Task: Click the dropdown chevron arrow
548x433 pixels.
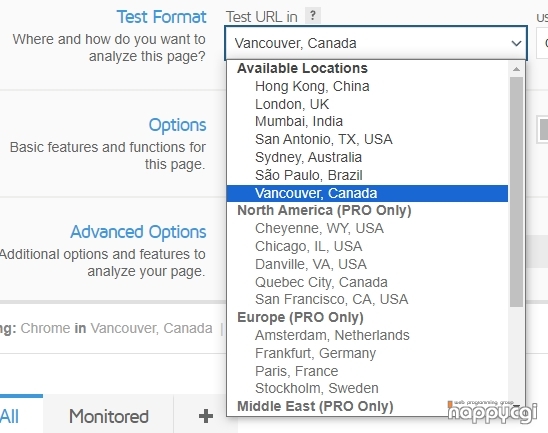Action: (516, 43)
